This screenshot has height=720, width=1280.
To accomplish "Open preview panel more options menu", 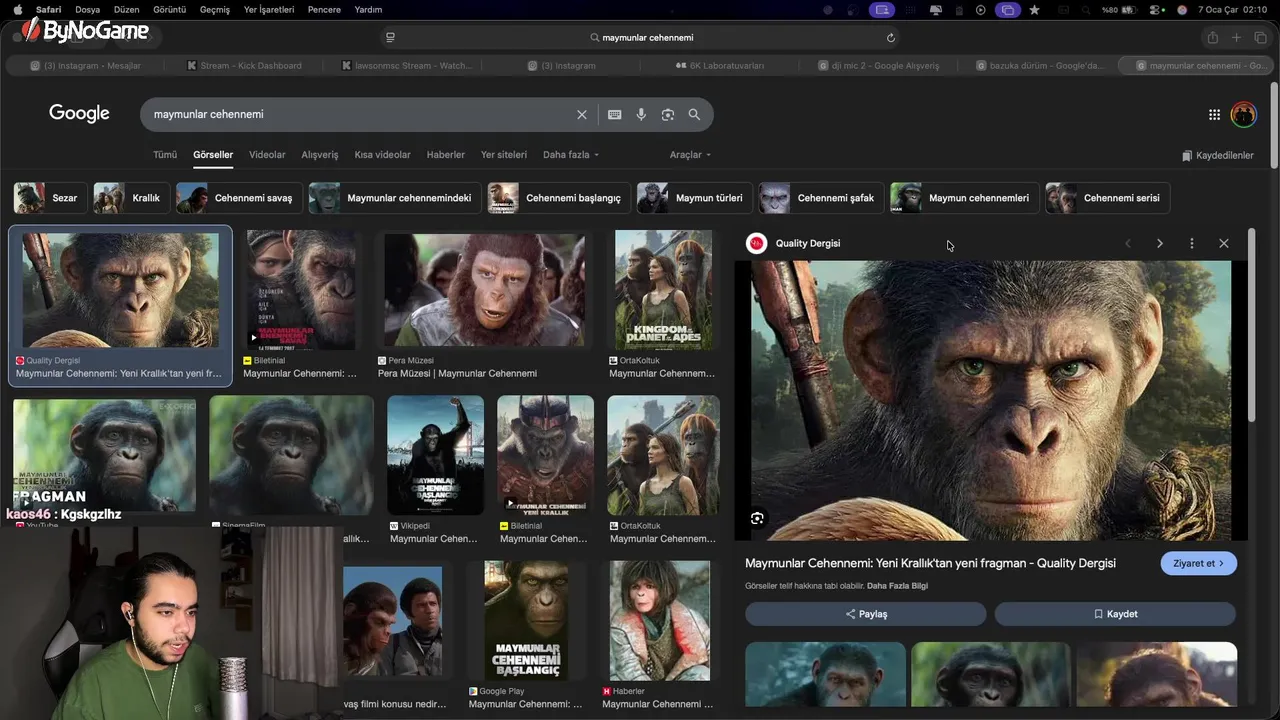I will [x=1192, y=243].
